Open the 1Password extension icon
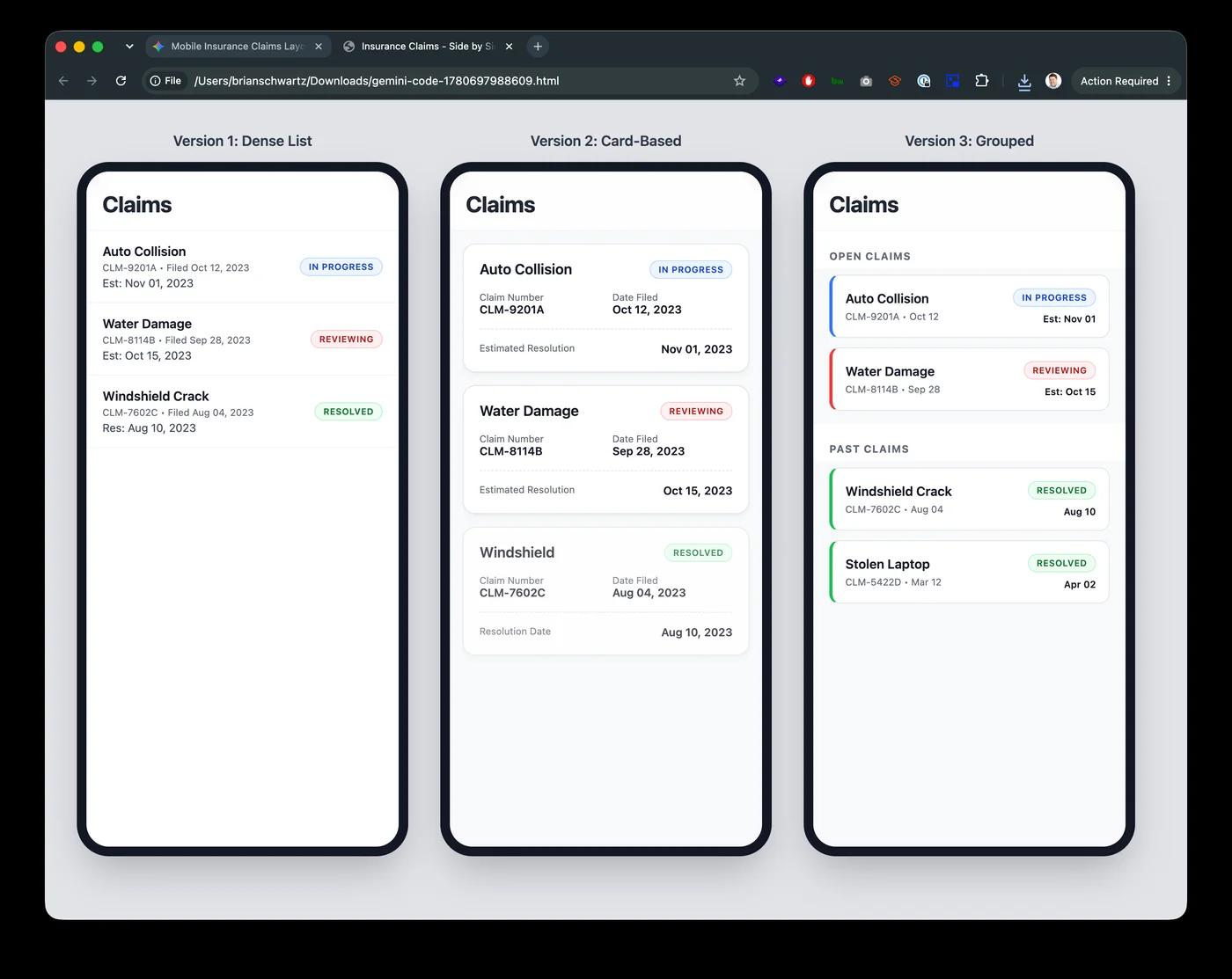Screen dimensions: 1232x979 pyautogui.click(x=924, y=81)
